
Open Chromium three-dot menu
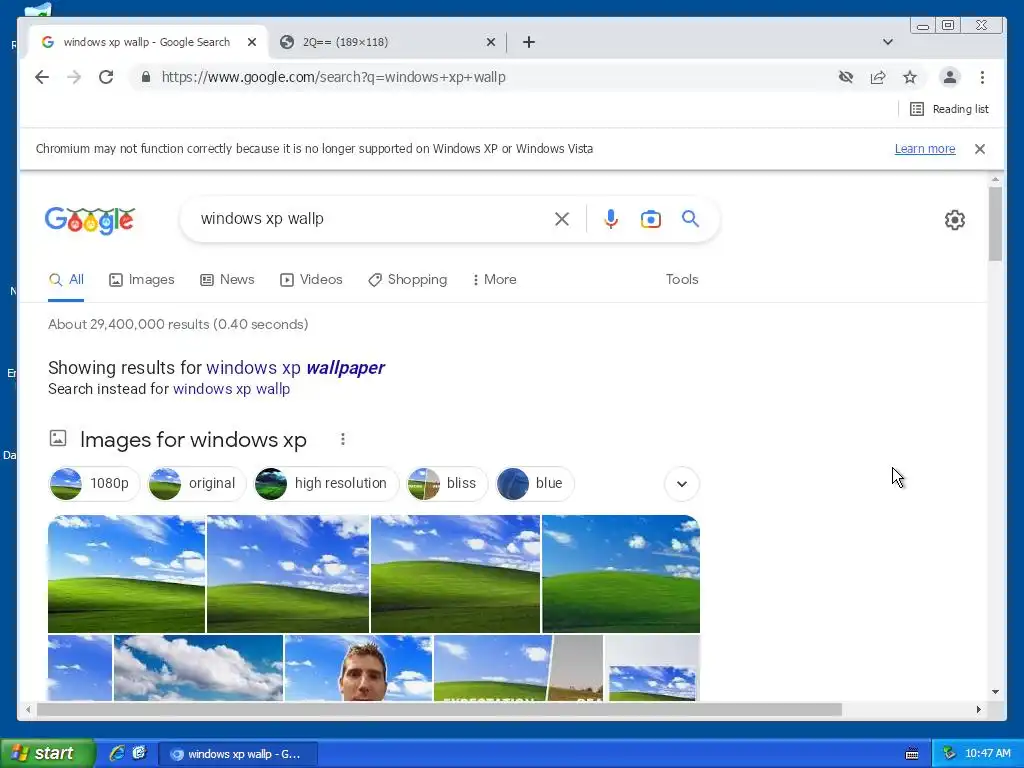tap(982, 77)
